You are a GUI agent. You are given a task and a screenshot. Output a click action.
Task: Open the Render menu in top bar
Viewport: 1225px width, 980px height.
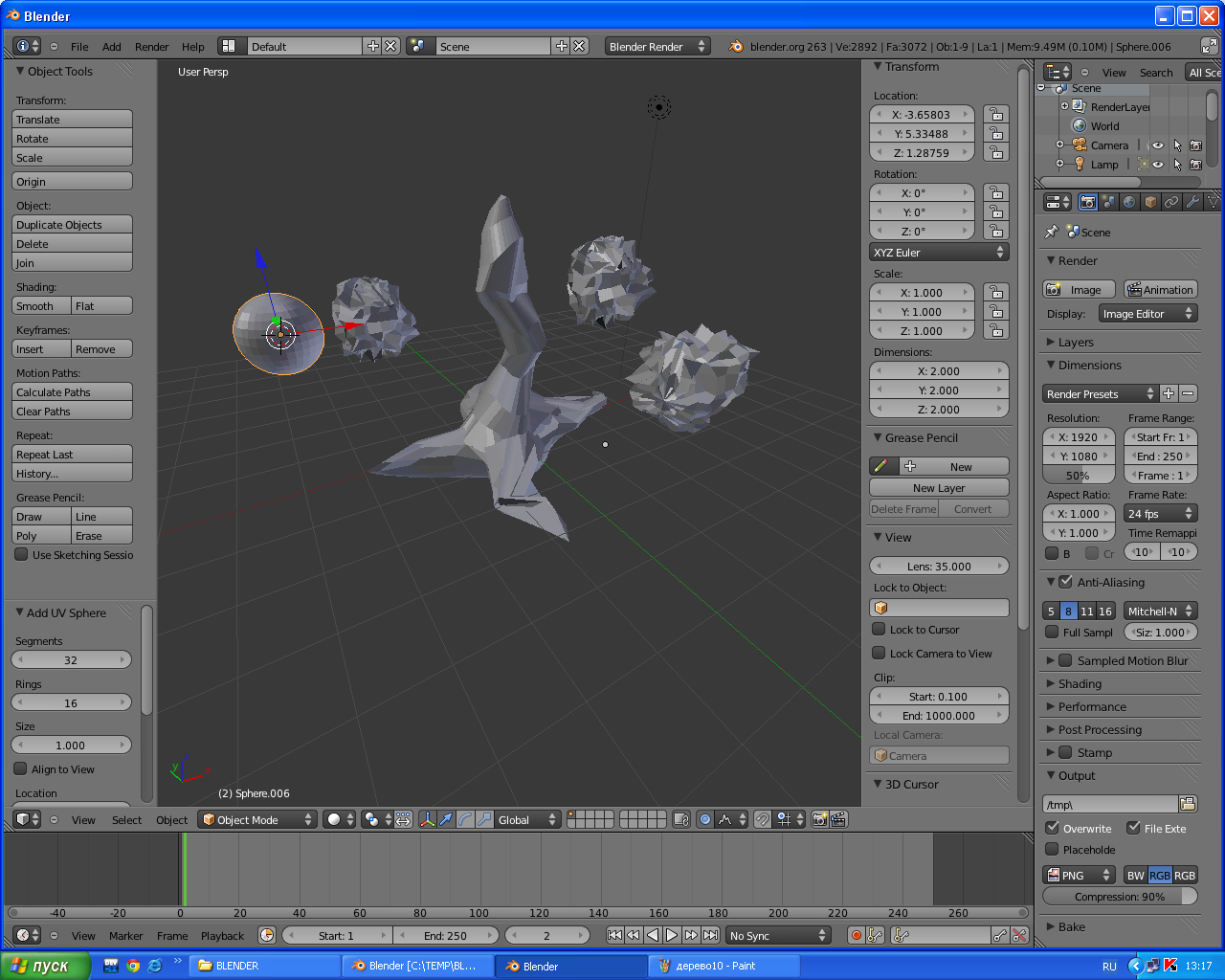click(x=151, y=46)
